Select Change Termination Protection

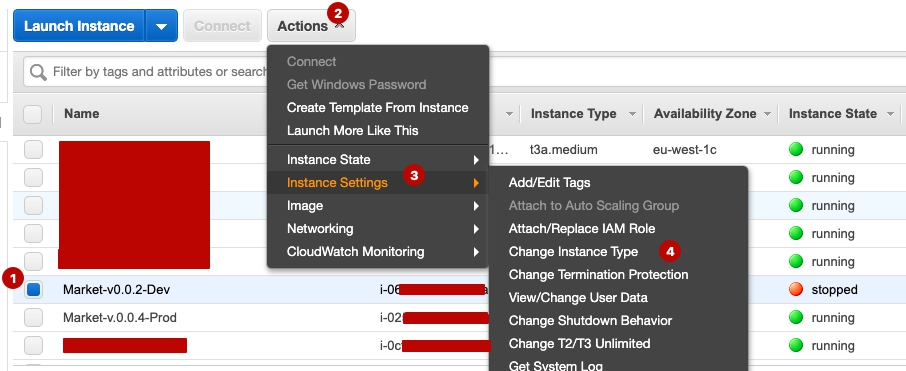pos(598,274)
